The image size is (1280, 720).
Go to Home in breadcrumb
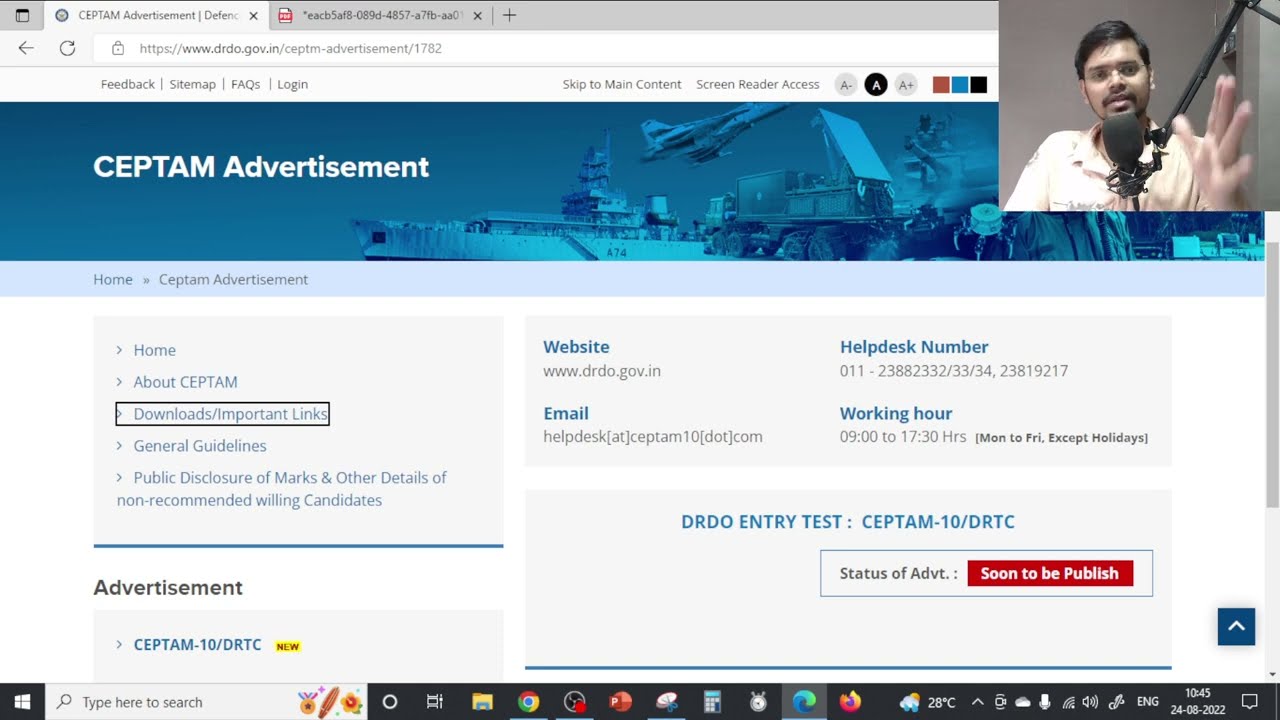click(x=113, y=279)
